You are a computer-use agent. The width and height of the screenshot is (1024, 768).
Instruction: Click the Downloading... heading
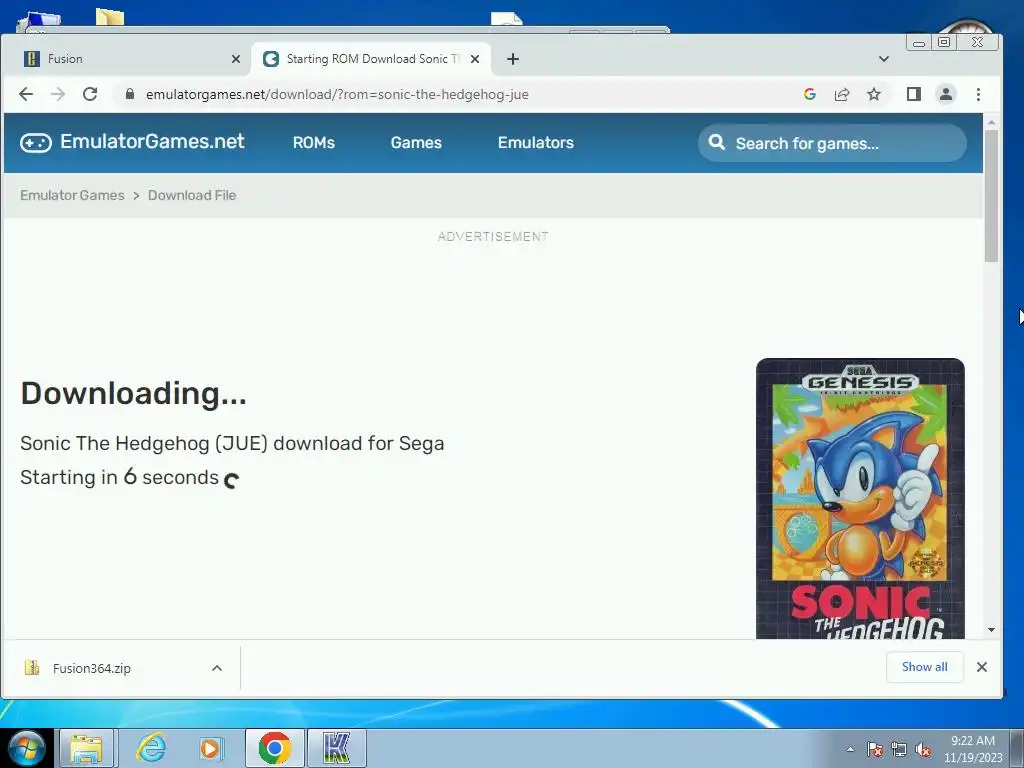[x=133, y=393]
